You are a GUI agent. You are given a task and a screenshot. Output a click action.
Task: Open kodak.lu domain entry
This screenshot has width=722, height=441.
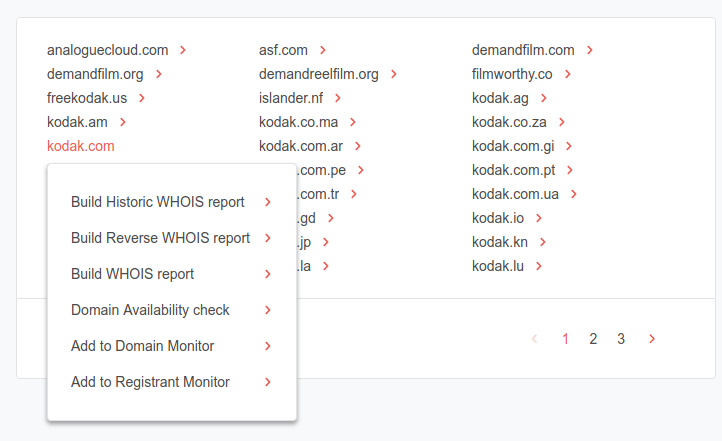click(x=498, y=266)
